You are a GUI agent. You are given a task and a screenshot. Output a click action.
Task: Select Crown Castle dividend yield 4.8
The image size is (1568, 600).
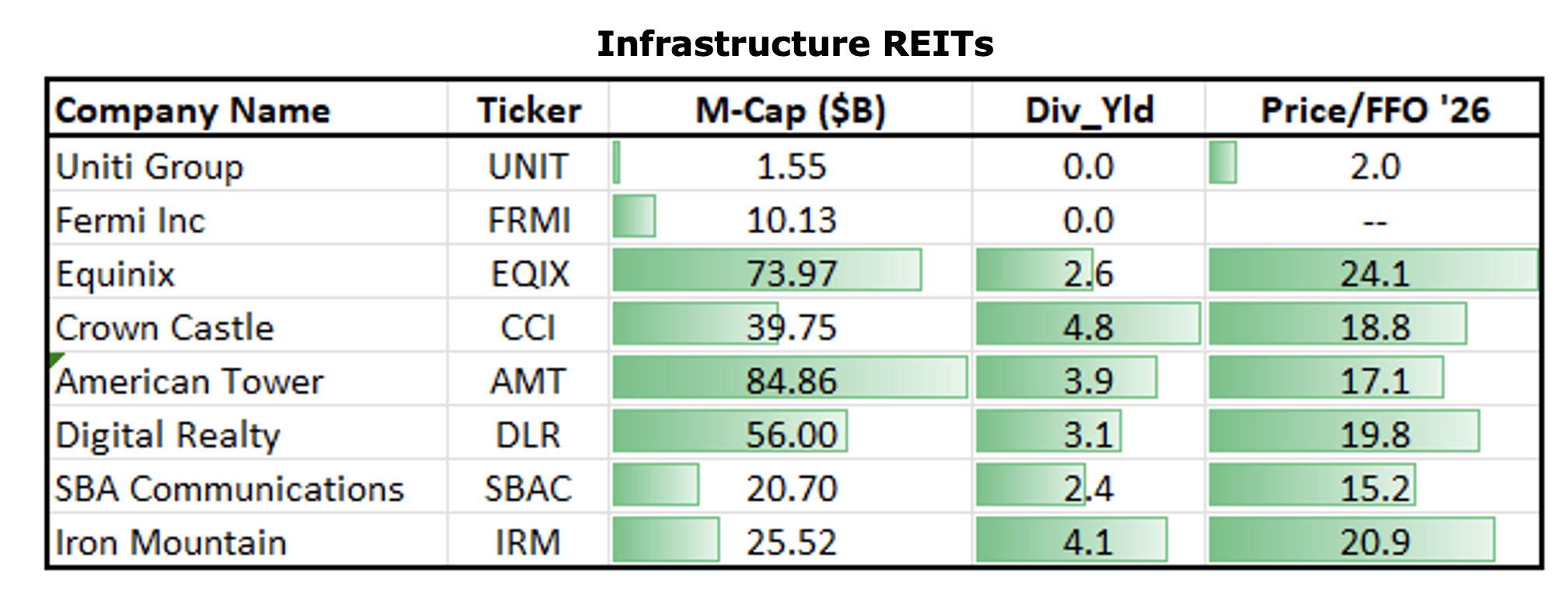click(x=1088, y=327)
